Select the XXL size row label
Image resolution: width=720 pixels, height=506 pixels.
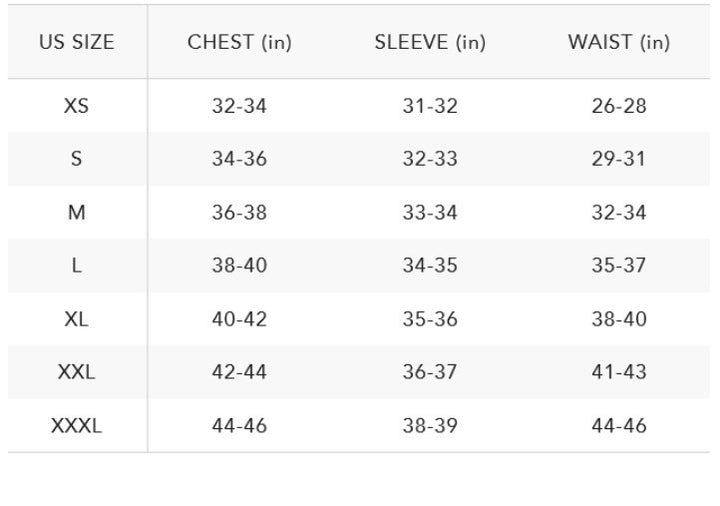tap(77, 372)
